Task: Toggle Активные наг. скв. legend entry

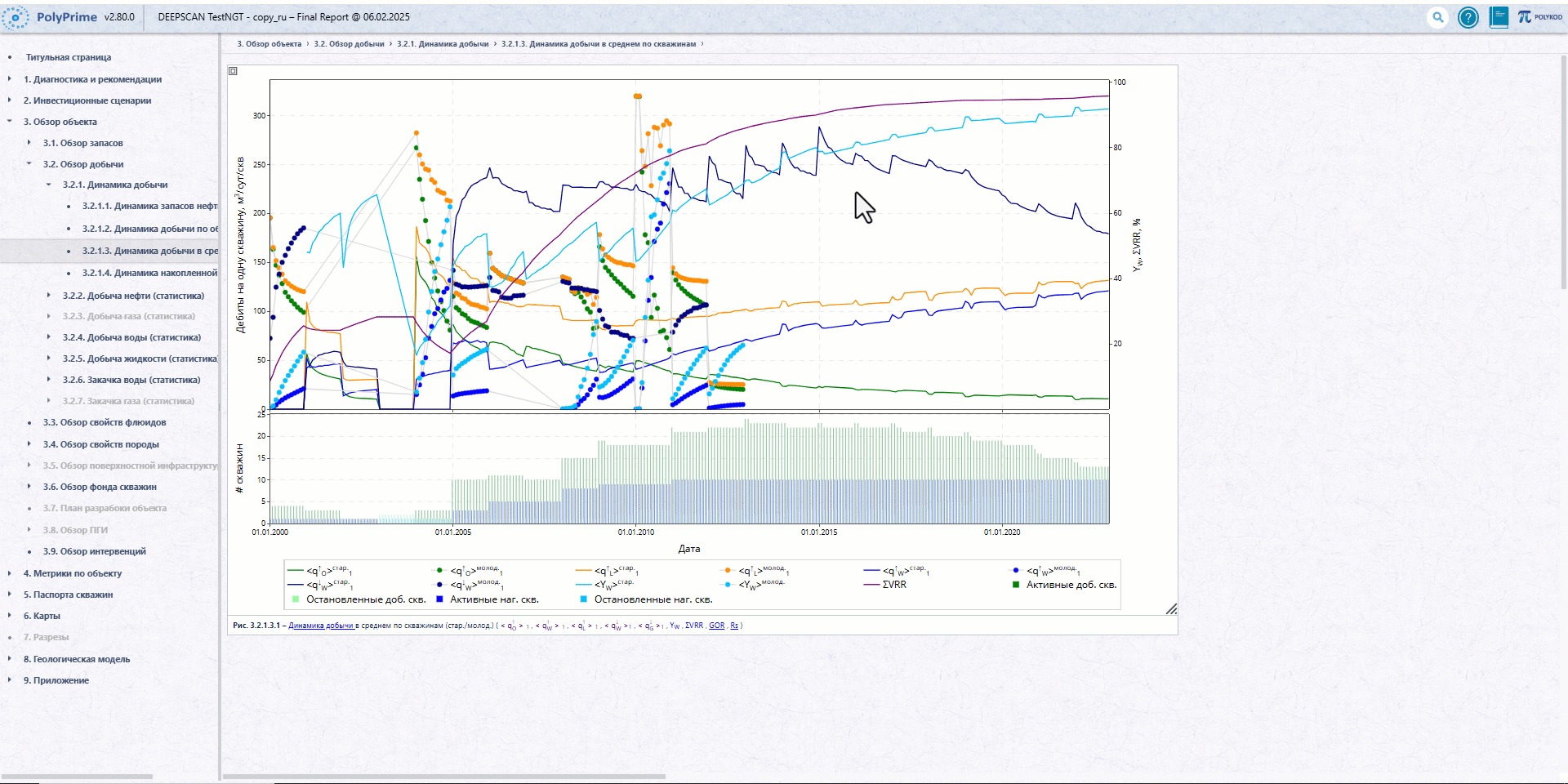Action: point(488,599)
